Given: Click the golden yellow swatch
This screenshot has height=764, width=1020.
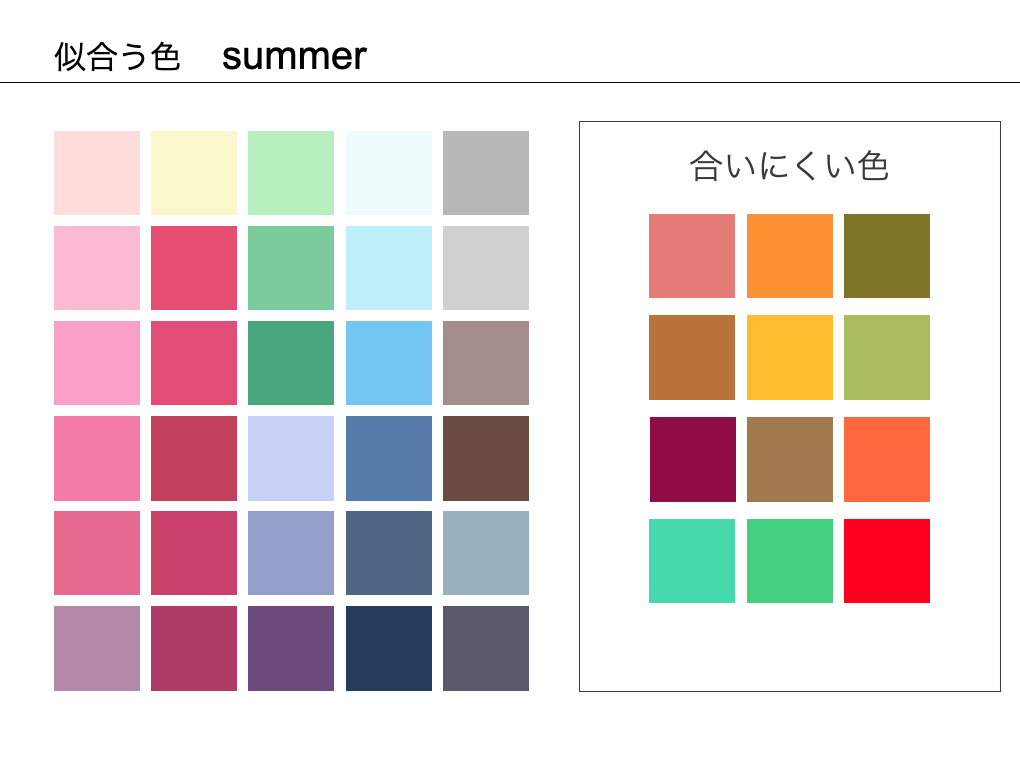Looking at the screenshot, I should tap(789, 357).
